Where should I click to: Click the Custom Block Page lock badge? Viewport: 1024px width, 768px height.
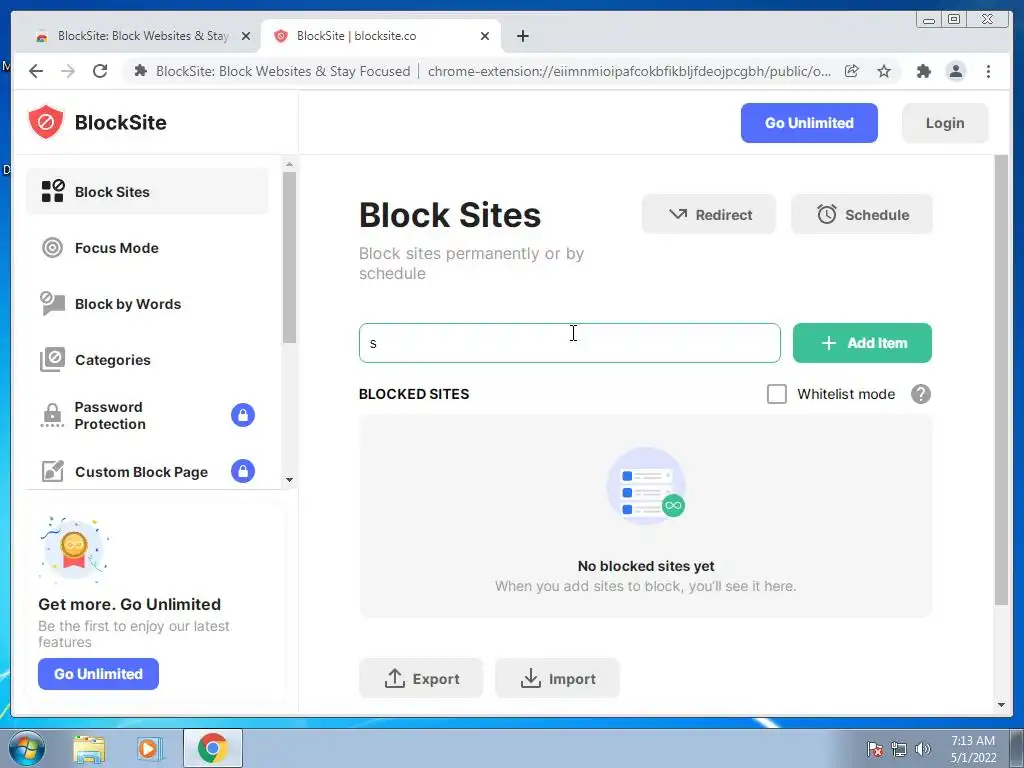point(242,471)
